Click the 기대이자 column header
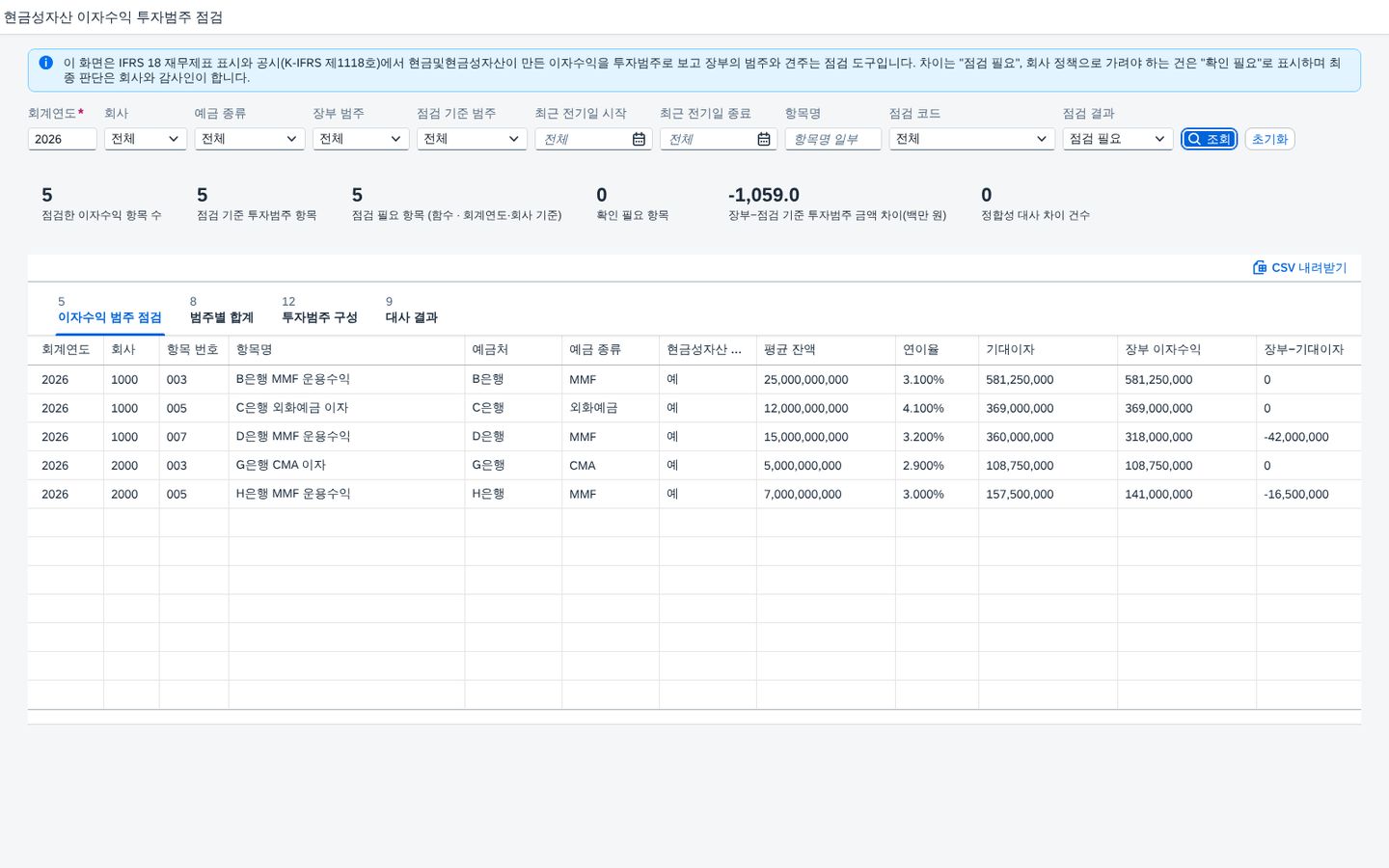 [1048, 350]
